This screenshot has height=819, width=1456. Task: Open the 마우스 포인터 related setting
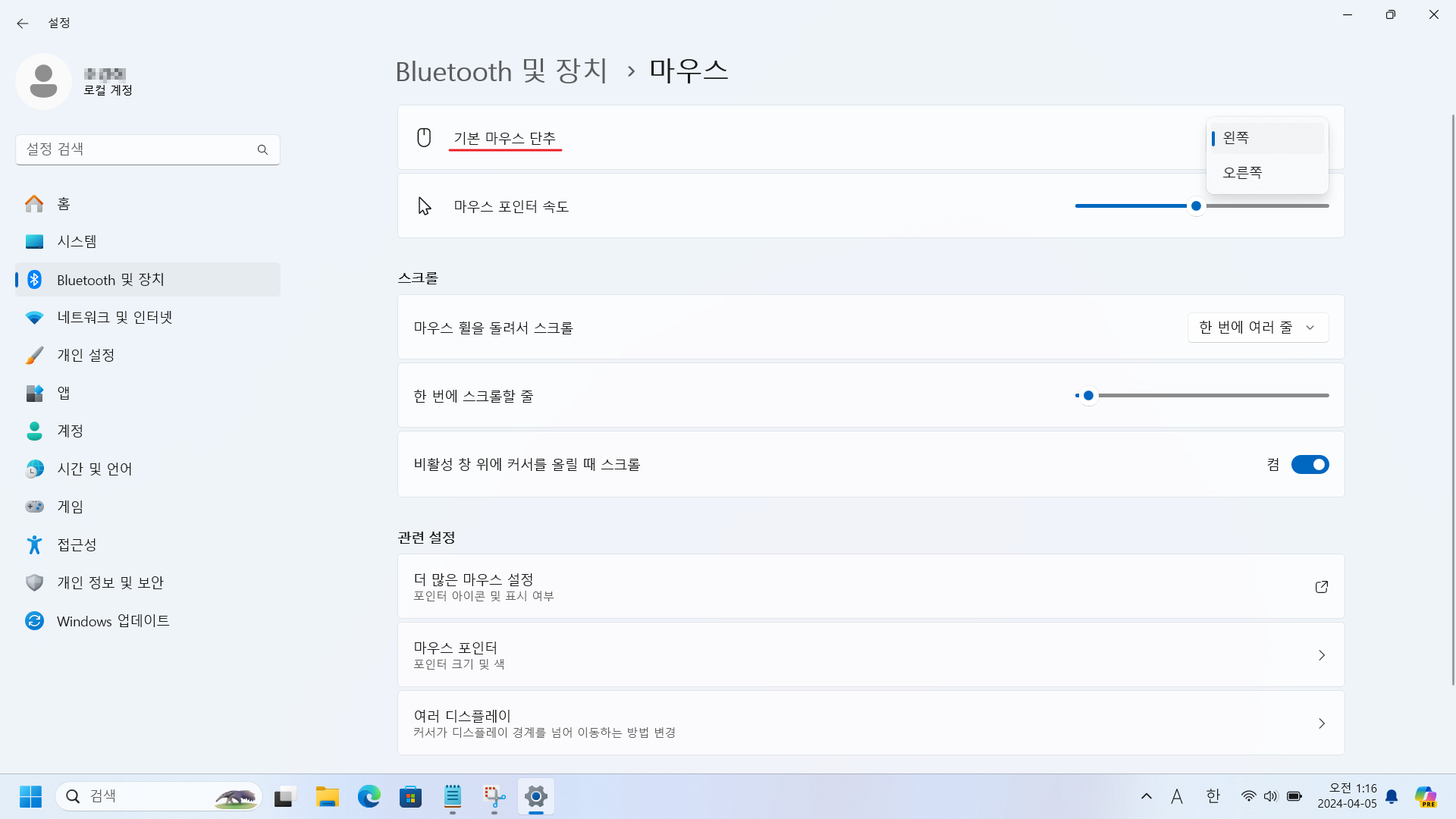click(x=871, y=654)
